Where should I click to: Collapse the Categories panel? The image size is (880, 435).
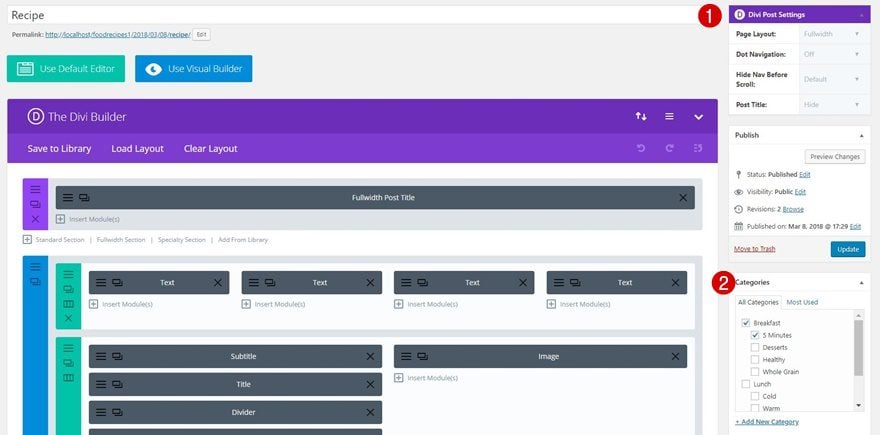(x=861, y=282)
